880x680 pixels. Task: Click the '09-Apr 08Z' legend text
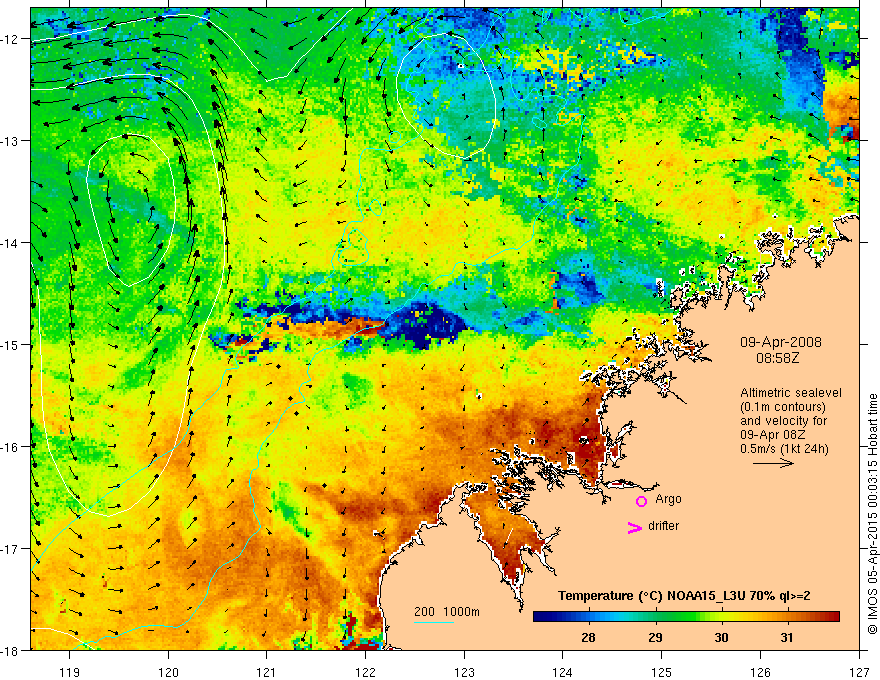pos(772,435)
